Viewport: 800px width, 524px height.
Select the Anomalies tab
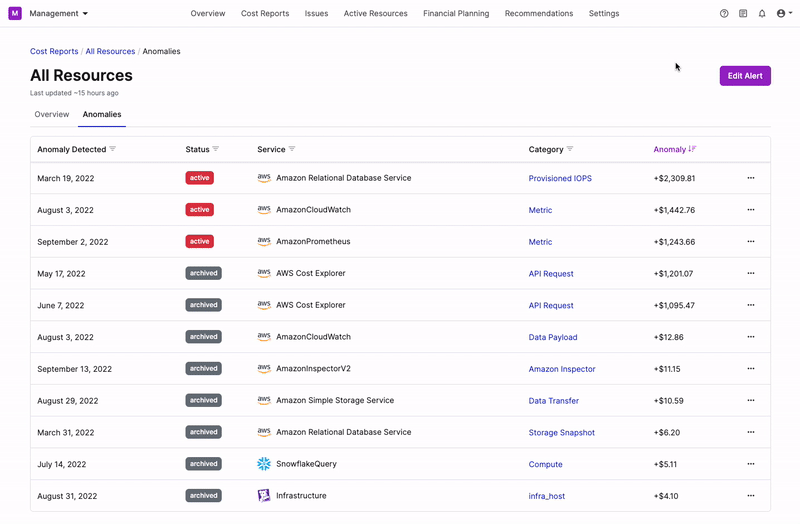(x=102, y=114)
